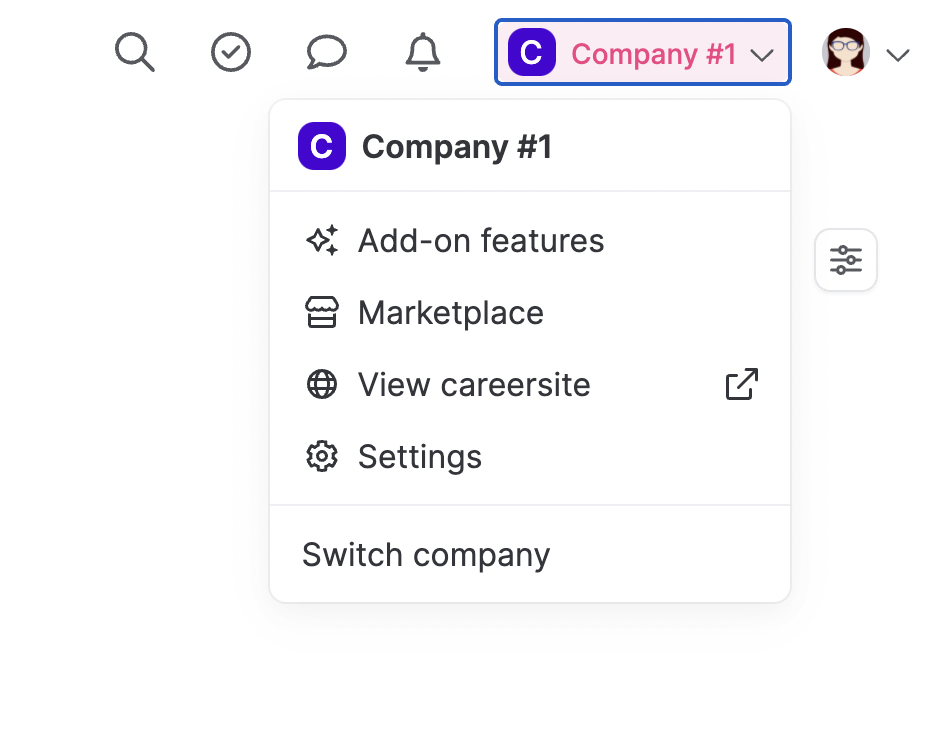Click the chevron in Company #1 selector

[x=763, y=55]
